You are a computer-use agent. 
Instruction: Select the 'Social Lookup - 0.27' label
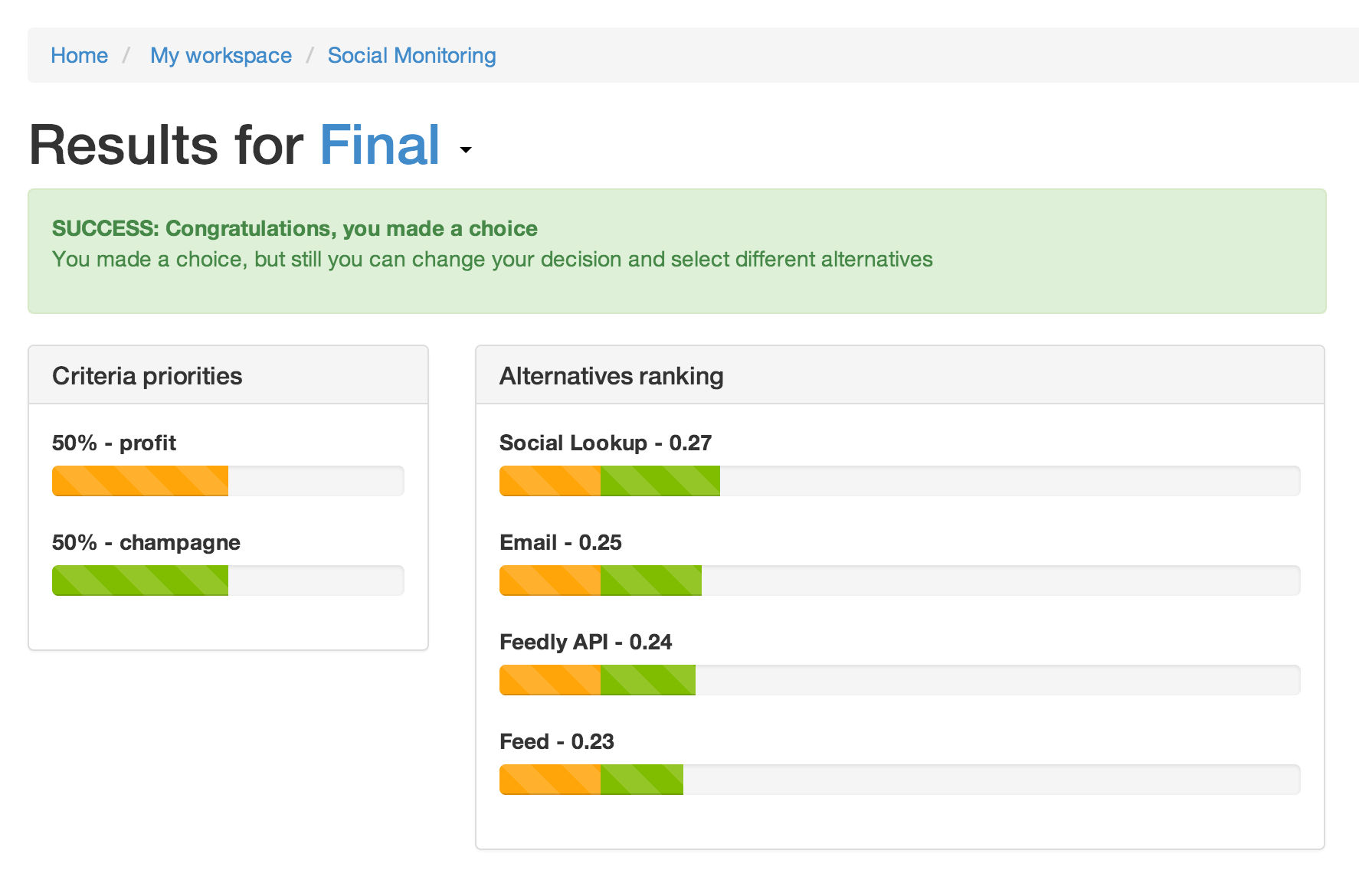[x=605, y=443]
